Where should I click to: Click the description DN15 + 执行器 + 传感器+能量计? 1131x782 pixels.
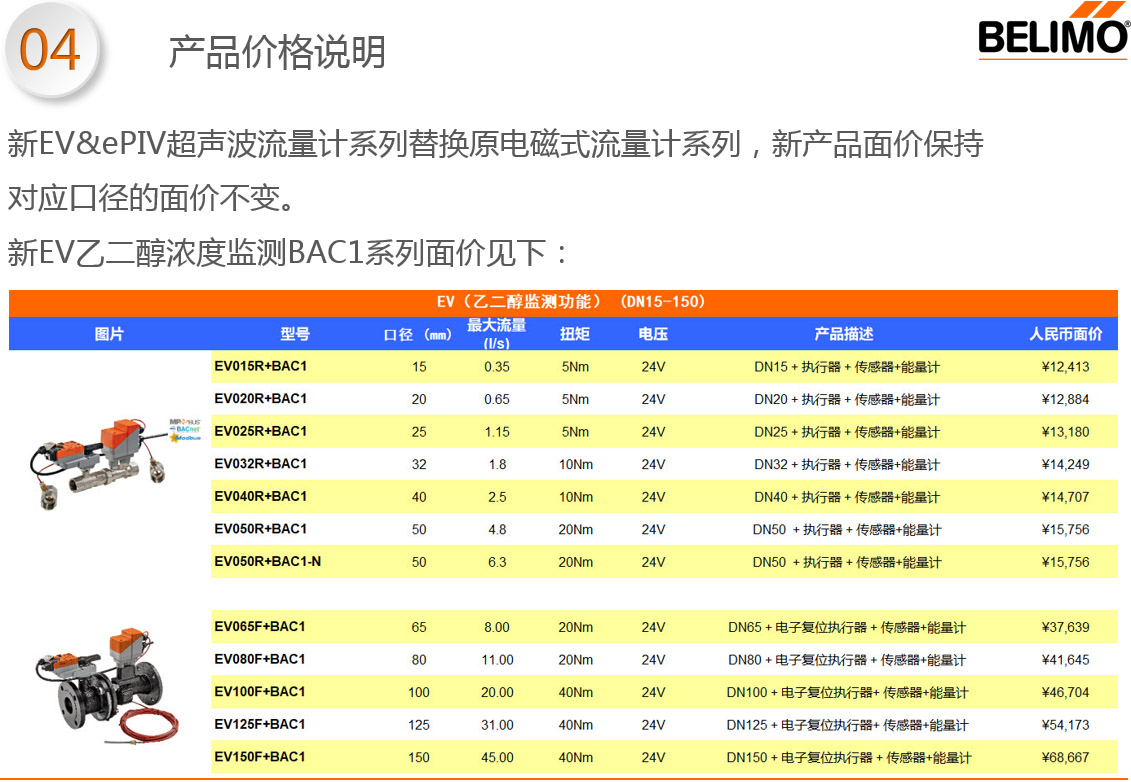click(x=847, y=366)
